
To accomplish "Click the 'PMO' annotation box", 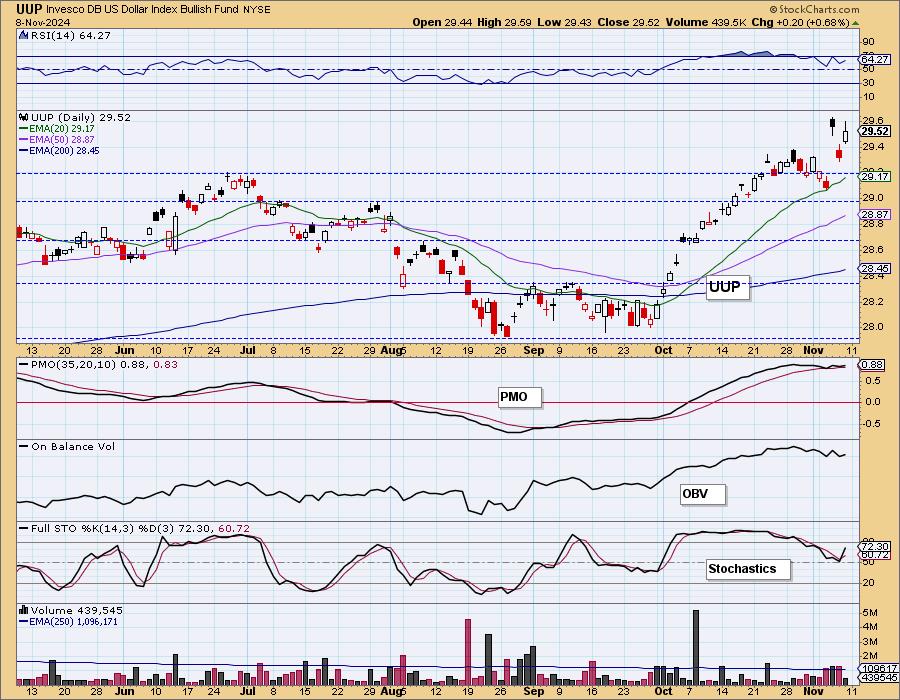I will point(519,396).
